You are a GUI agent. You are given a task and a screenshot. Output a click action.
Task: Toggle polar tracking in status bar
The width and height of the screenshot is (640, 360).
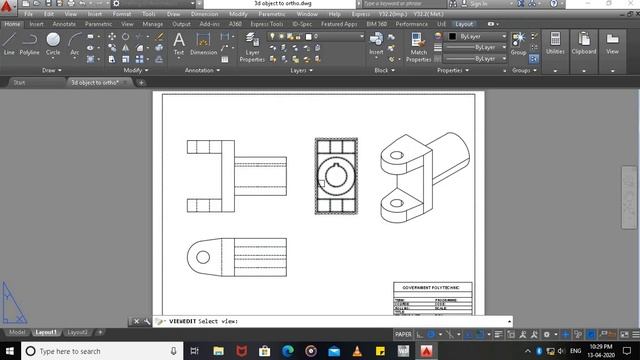coord(431,335)
